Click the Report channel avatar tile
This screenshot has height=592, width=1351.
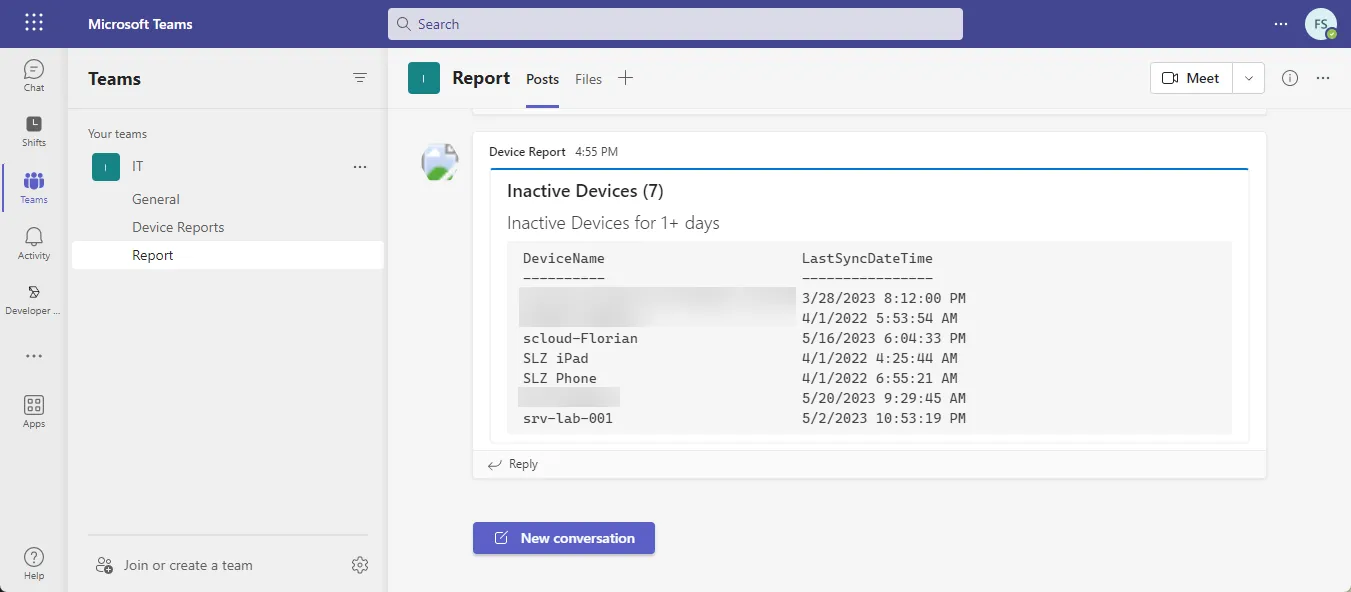[424, 78]
